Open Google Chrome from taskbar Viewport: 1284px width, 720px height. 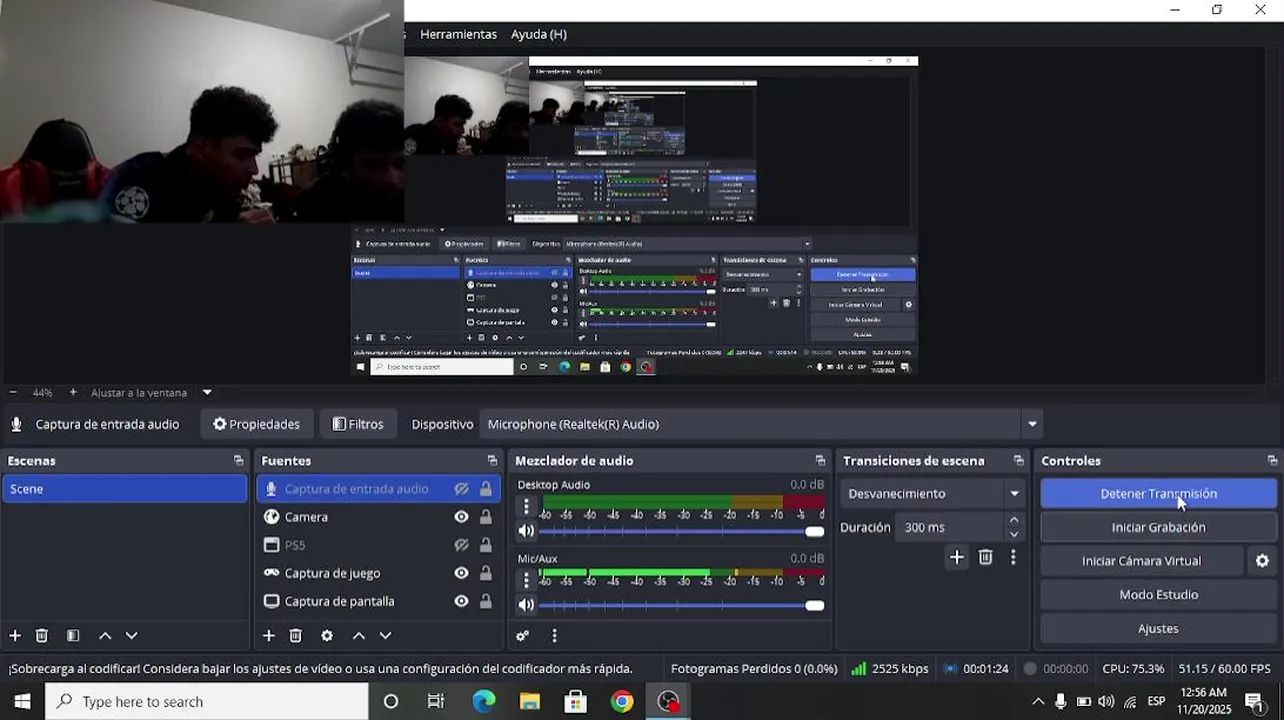[x=622, y=701]
